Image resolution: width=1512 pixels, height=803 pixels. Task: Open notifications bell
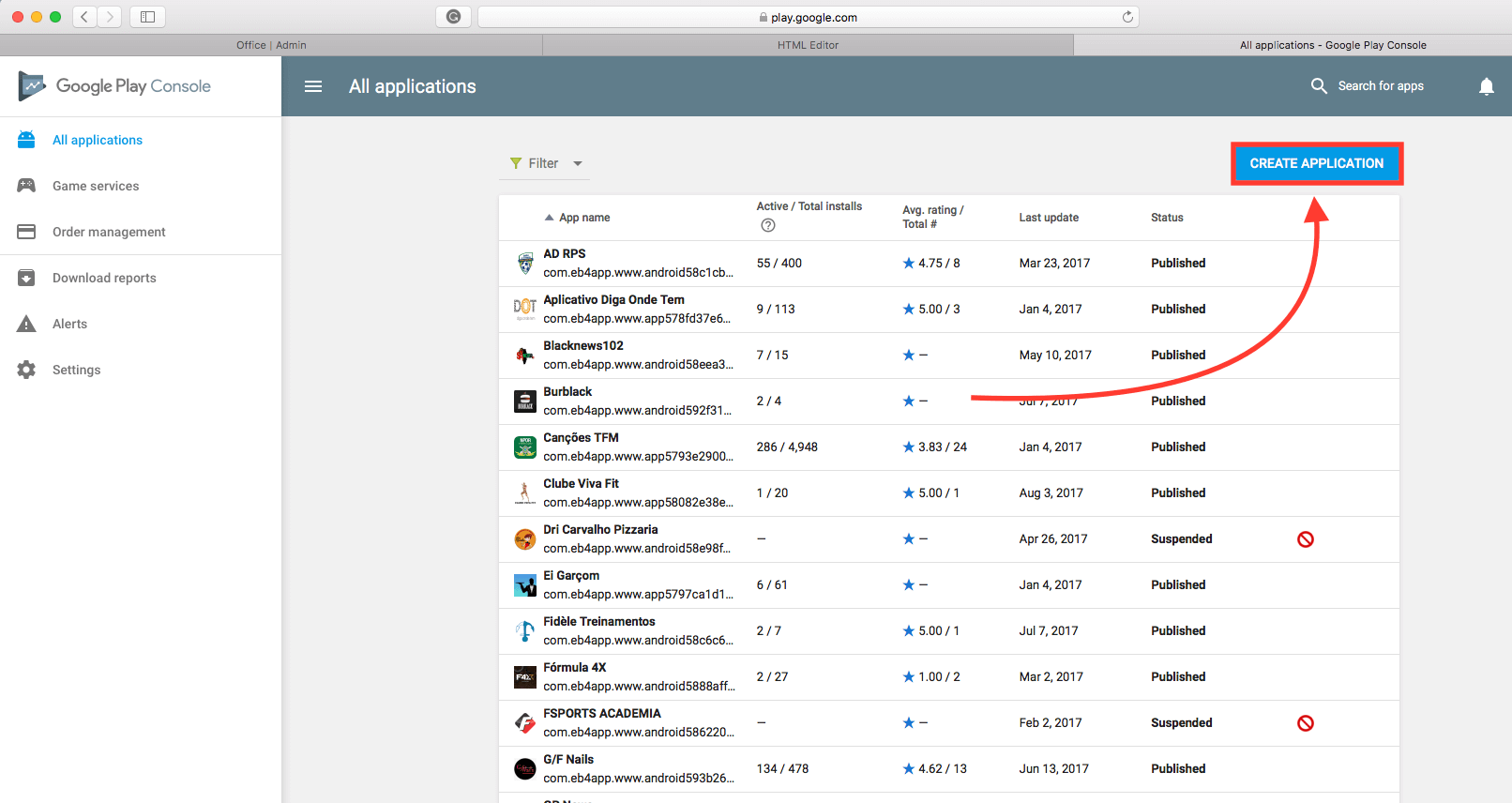(x=1487, y=86)
